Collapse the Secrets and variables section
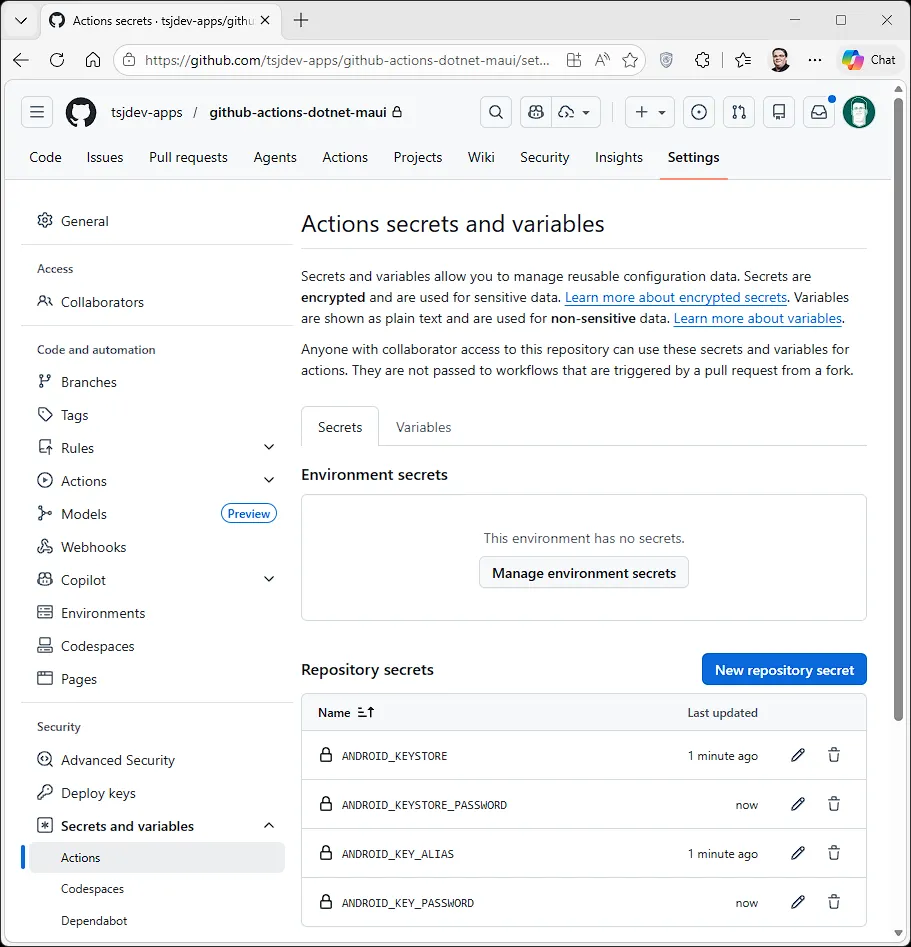This screenshot has height=947, width=911. 269,826
